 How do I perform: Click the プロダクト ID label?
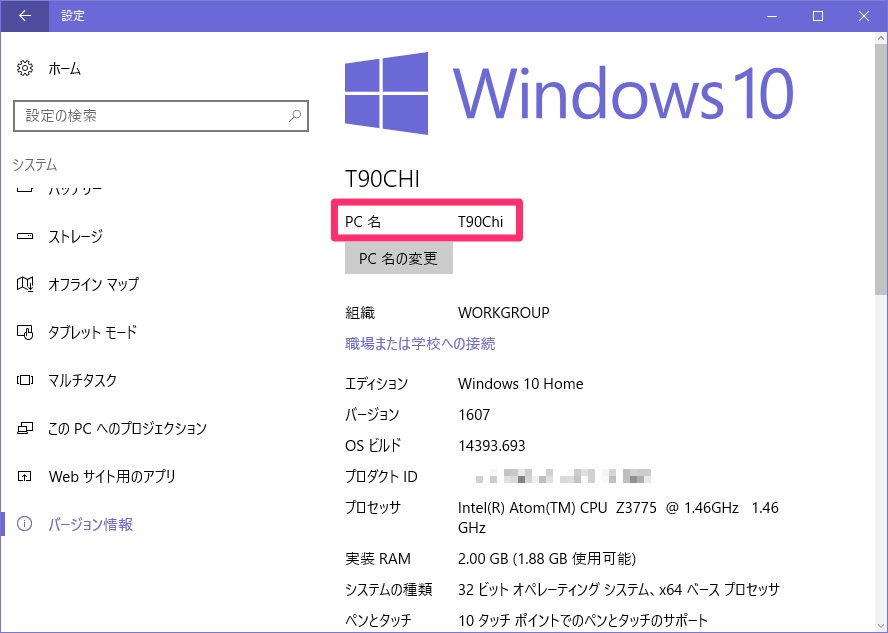click(x=381, y=477)
